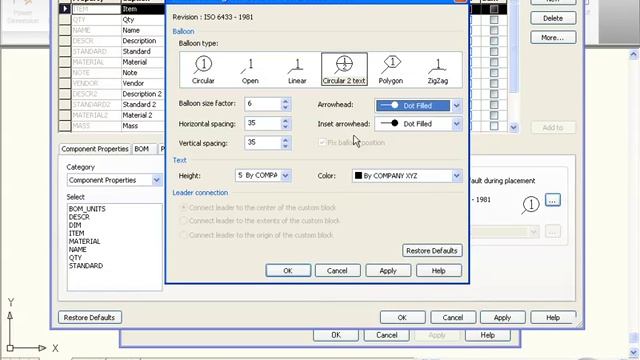Viewport: 640px width, 360px height.
Task: Open the text Color dropdown
Action: (x=456, y=176)
